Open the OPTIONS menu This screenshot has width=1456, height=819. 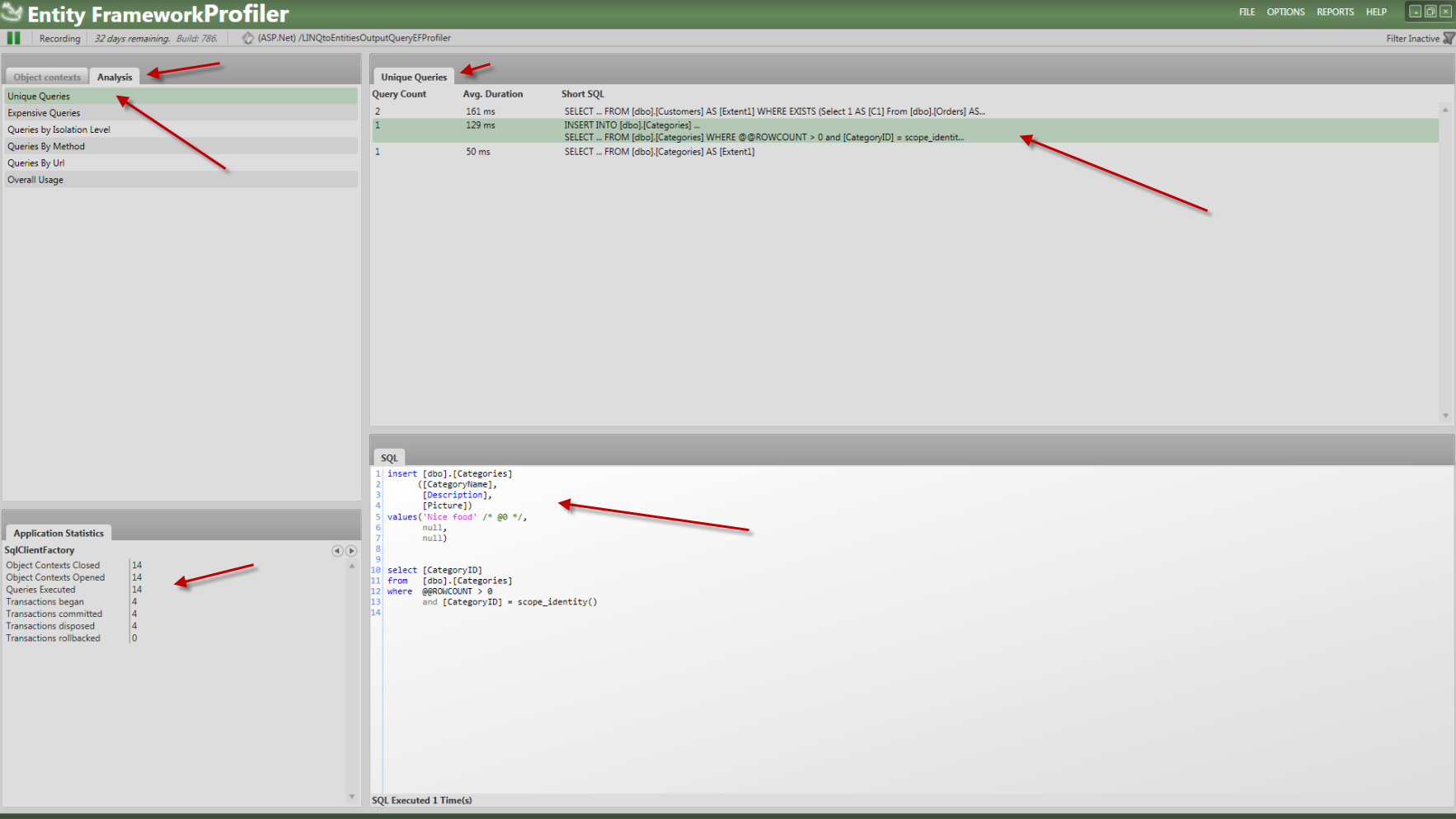(x=1285, y=12)
